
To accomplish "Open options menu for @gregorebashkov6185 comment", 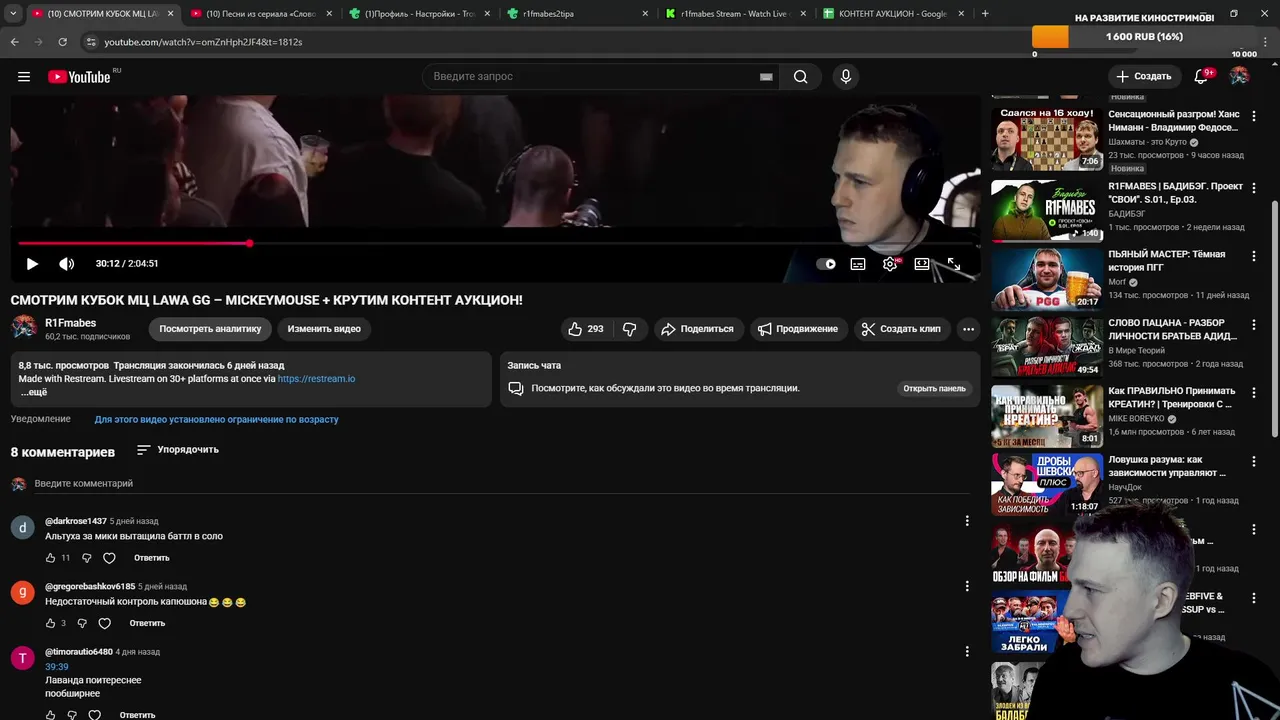I will tap(966, 586).
